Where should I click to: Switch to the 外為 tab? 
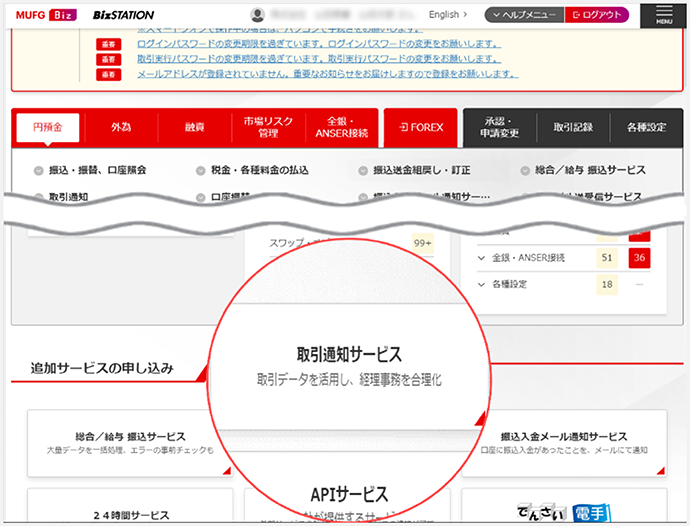[x=121, y=128]
